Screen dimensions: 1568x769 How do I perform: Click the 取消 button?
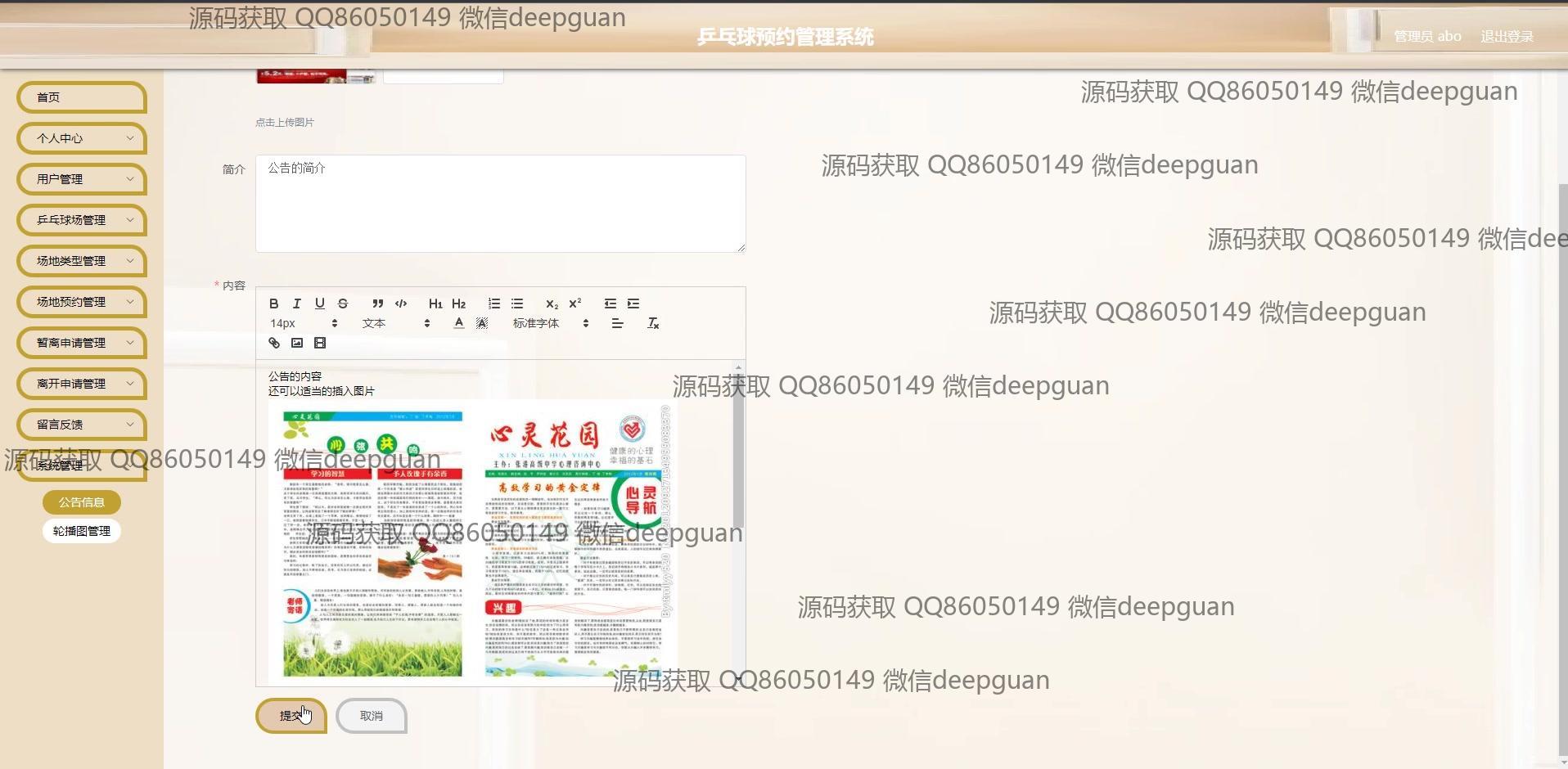tap(372, 716)
